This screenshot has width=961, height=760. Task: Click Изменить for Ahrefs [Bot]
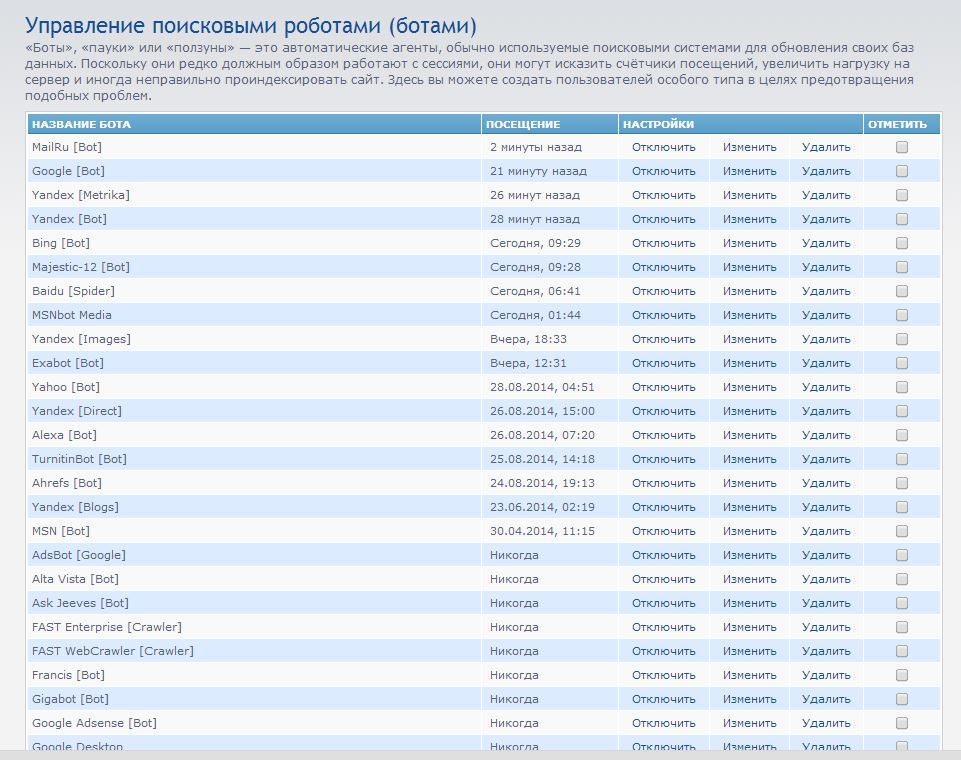coord(749,483)
